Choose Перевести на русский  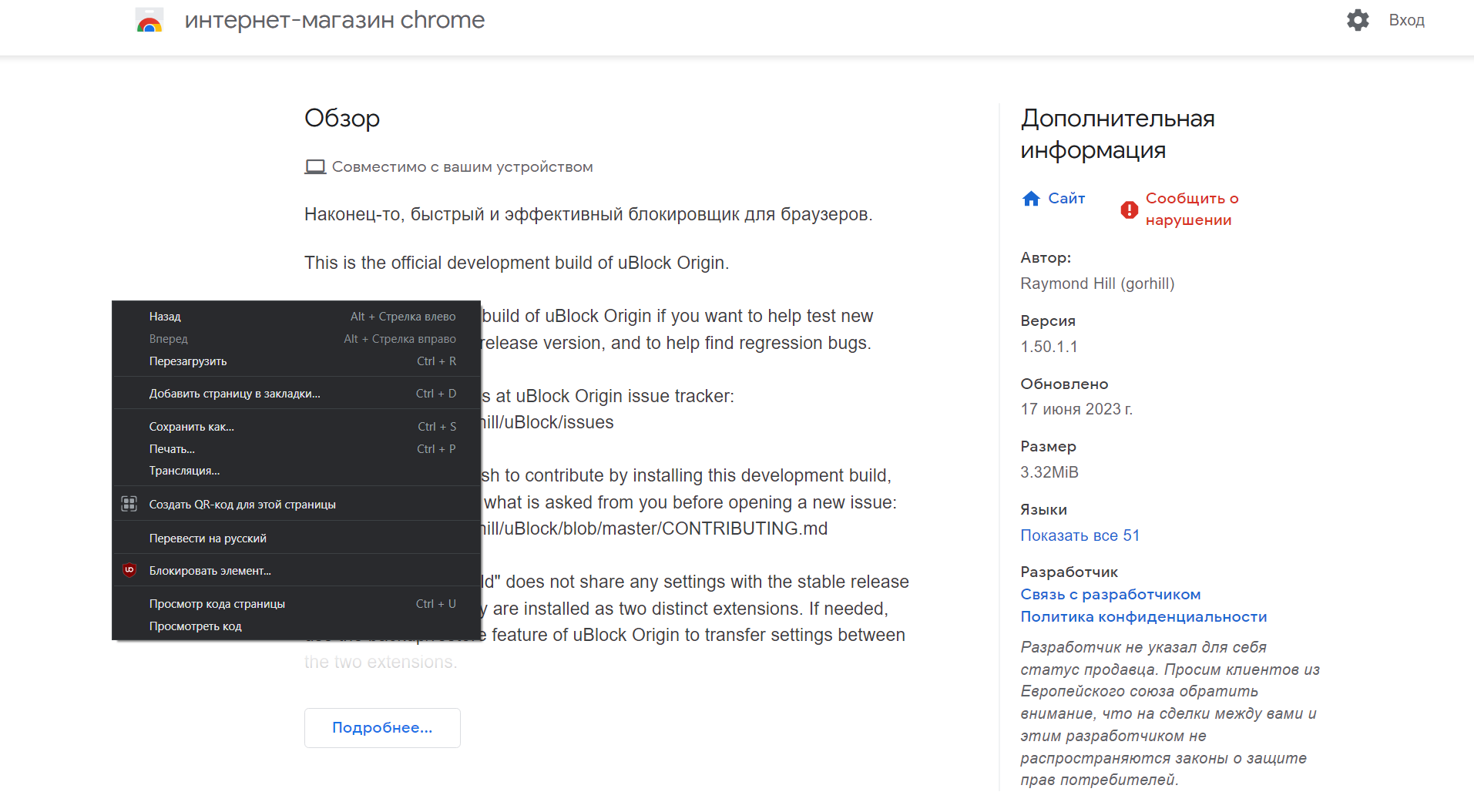(297, 539)
